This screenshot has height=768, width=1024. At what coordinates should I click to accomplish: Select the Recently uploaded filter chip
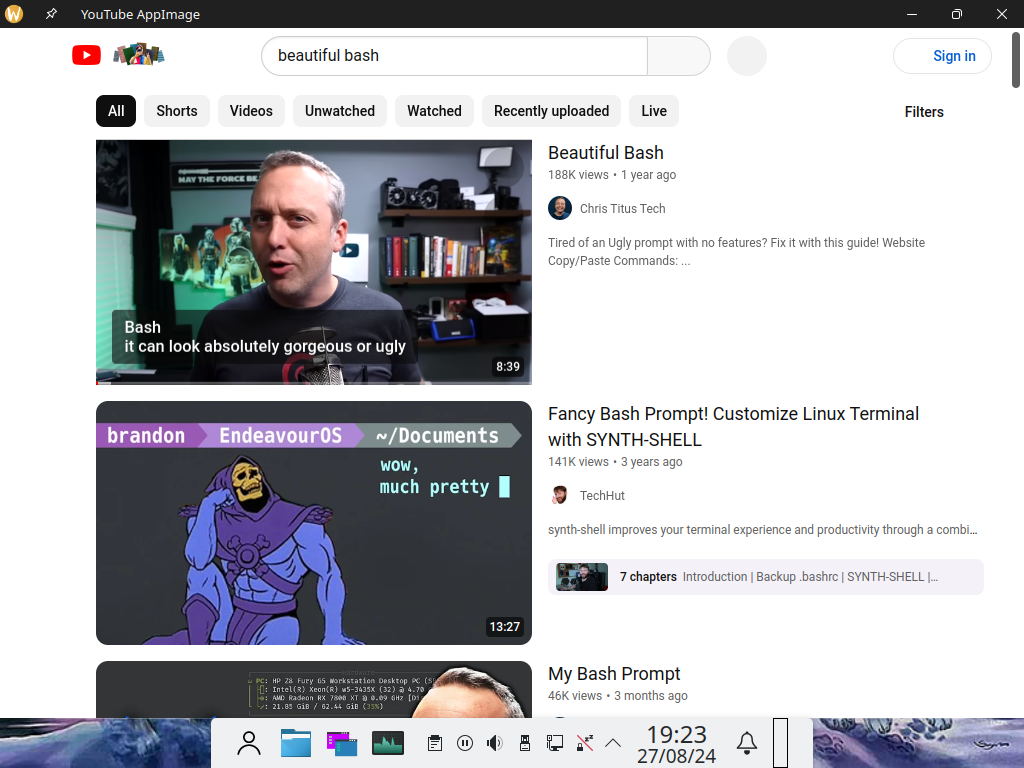click(x=551, y=111)
